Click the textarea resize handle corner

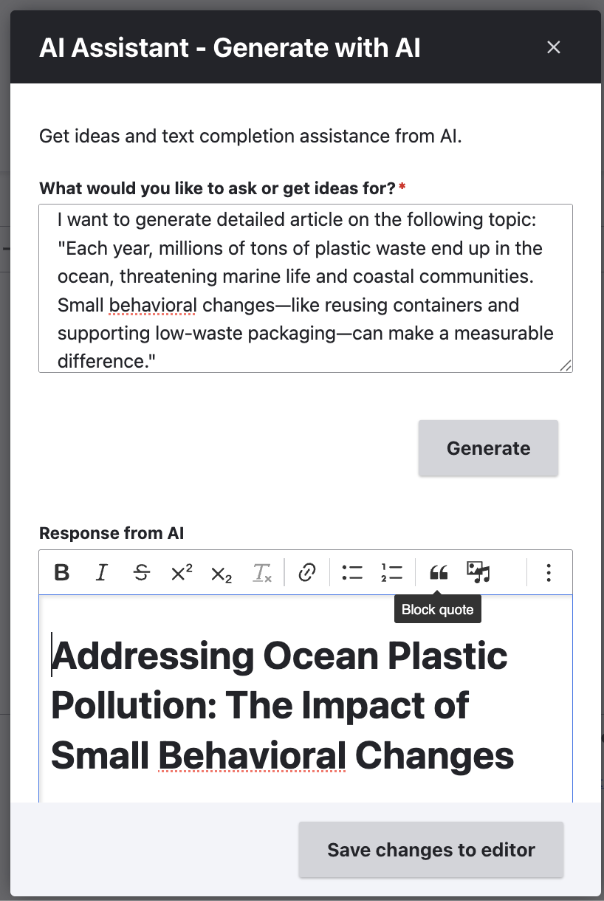[564, 368]
